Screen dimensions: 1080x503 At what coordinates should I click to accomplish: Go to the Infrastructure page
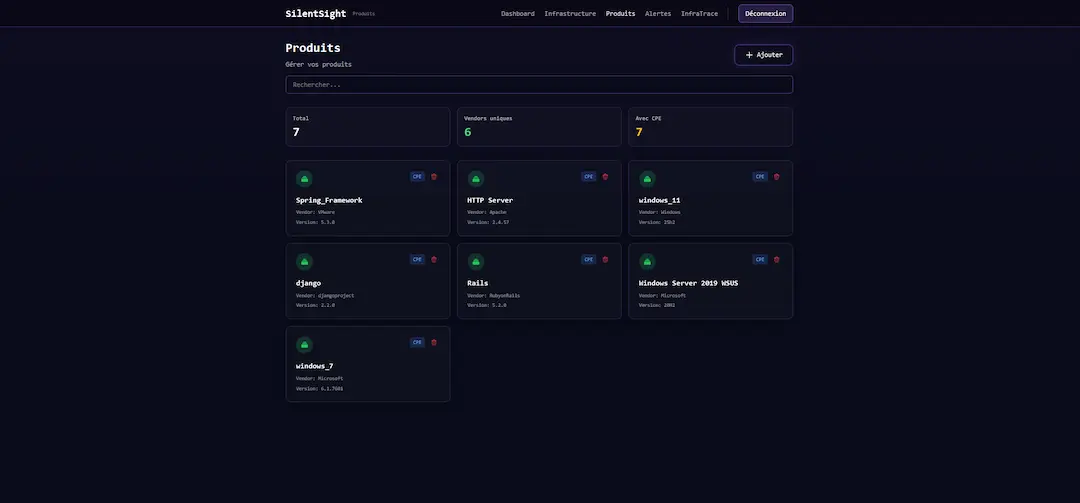click(570, 14)
